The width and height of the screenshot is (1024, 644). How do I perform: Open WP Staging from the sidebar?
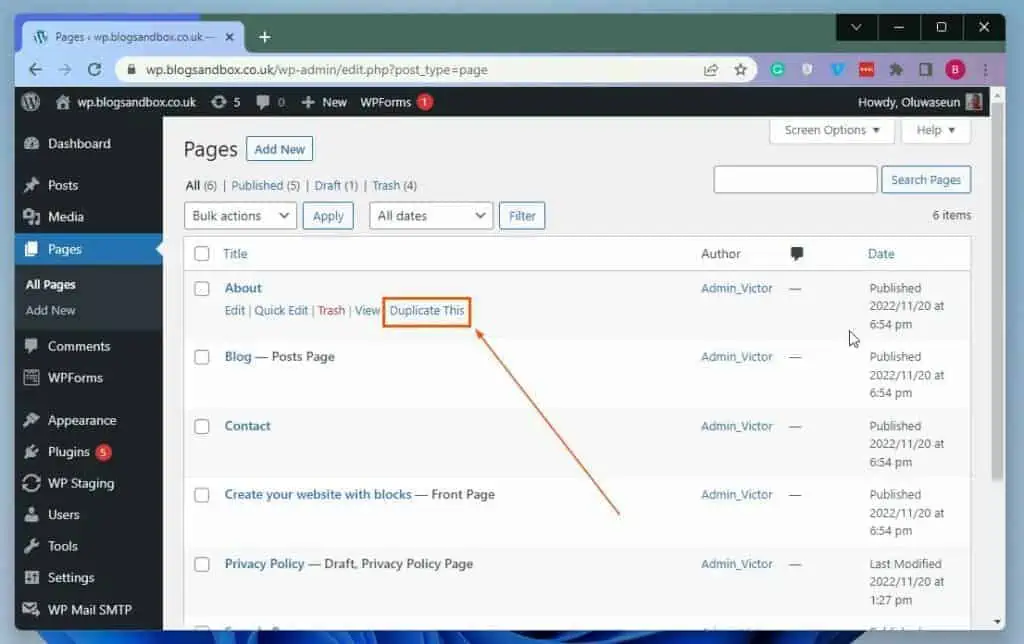click(78, 483)
